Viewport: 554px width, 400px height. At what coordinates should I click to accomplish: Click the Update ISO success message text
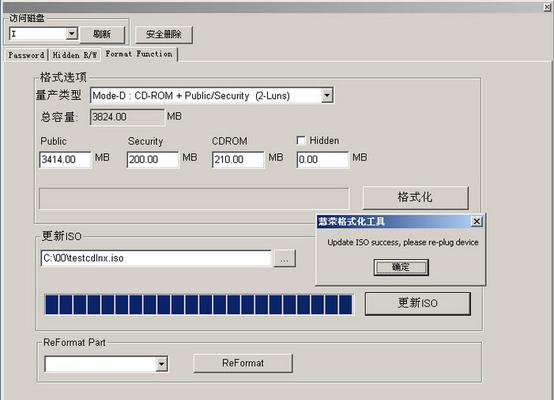coord(403,242)
